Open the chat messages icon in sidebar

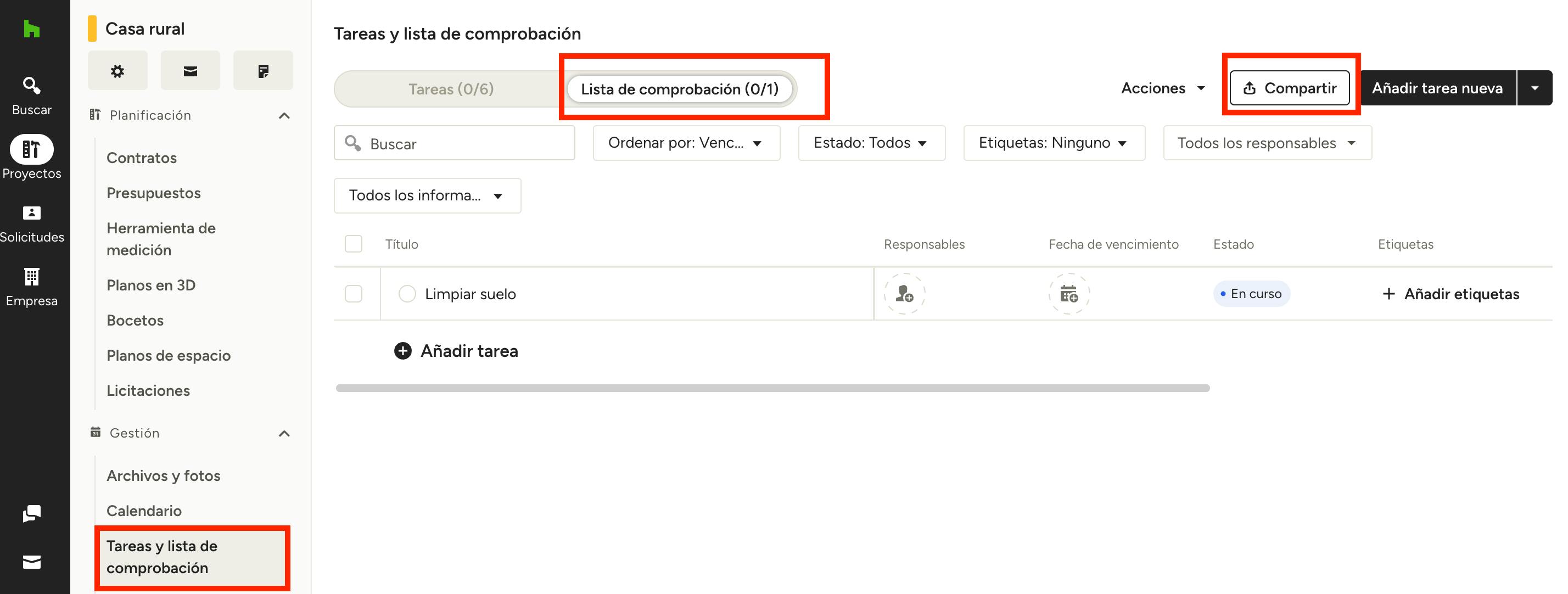coord(31,514)
